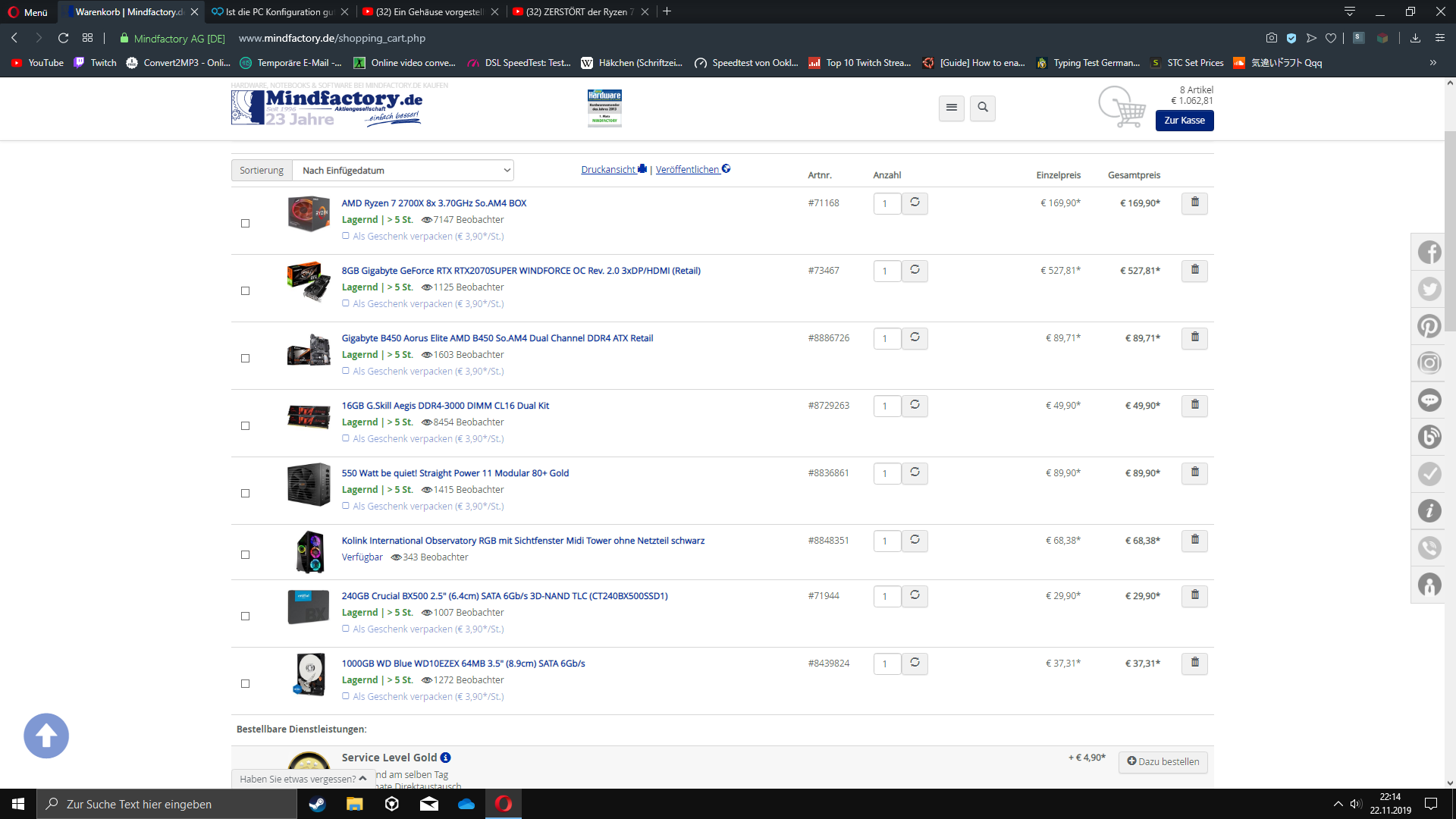
Task: Open the Facebook share icon in sidebar
Action: 1429,252
